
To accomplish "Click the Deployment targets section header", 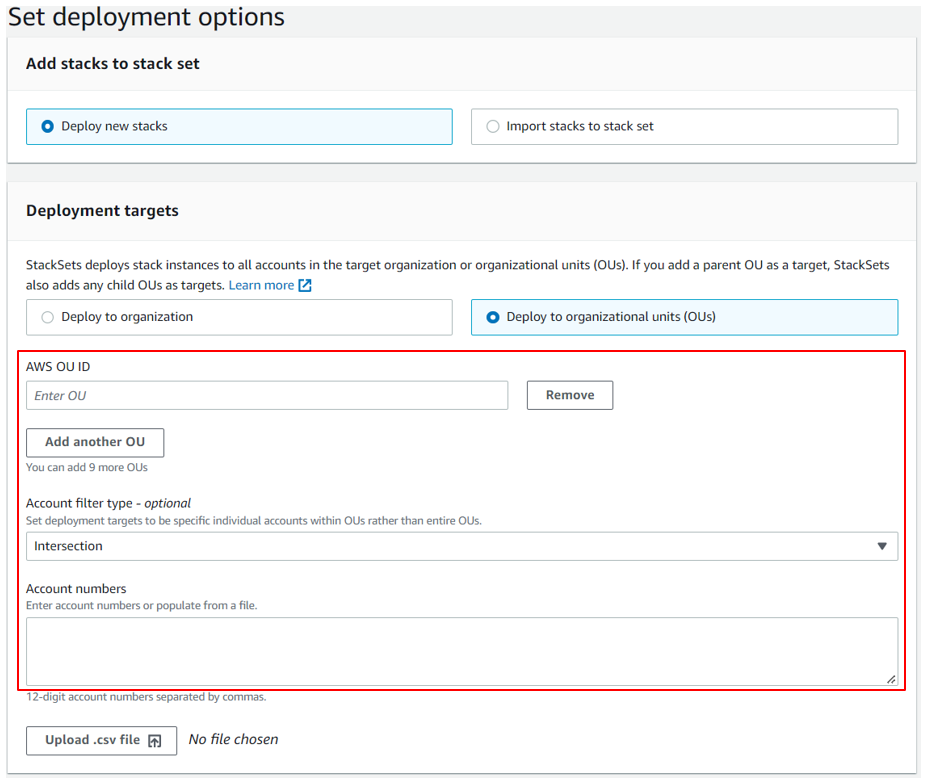I will (x=102, y=211).
